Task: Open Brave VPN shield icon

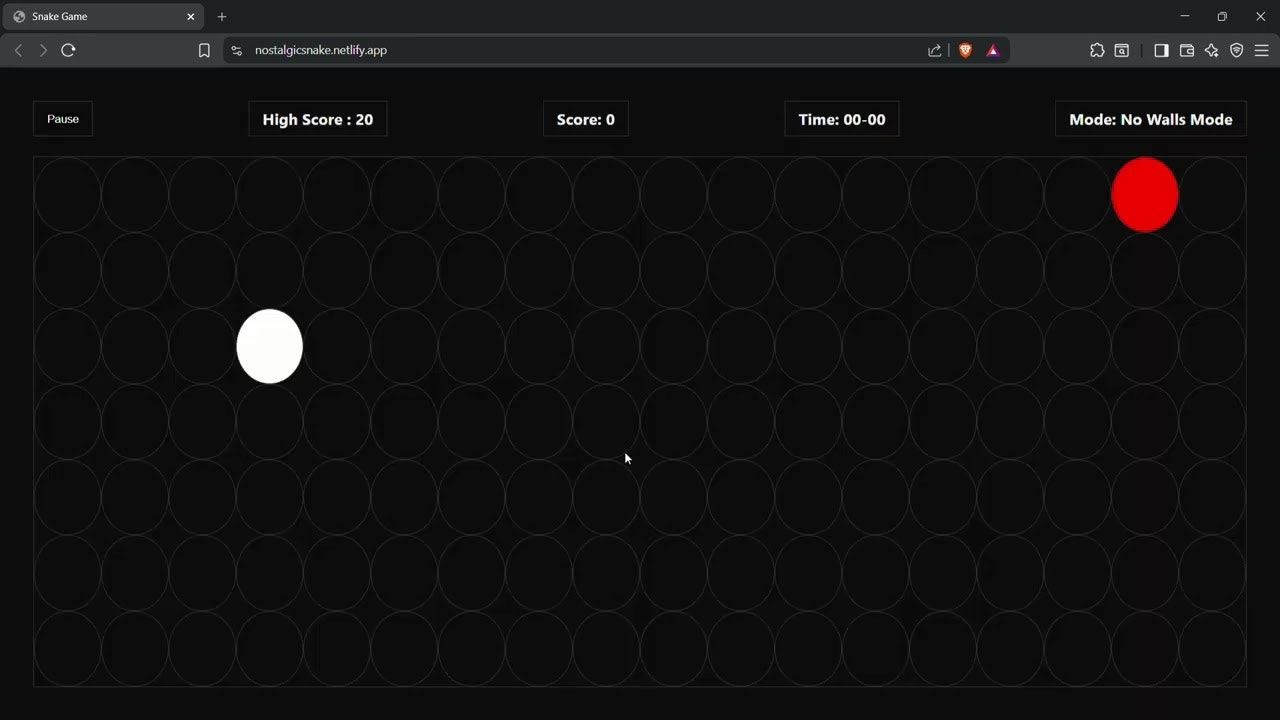Action: [x=1237, y=50]
